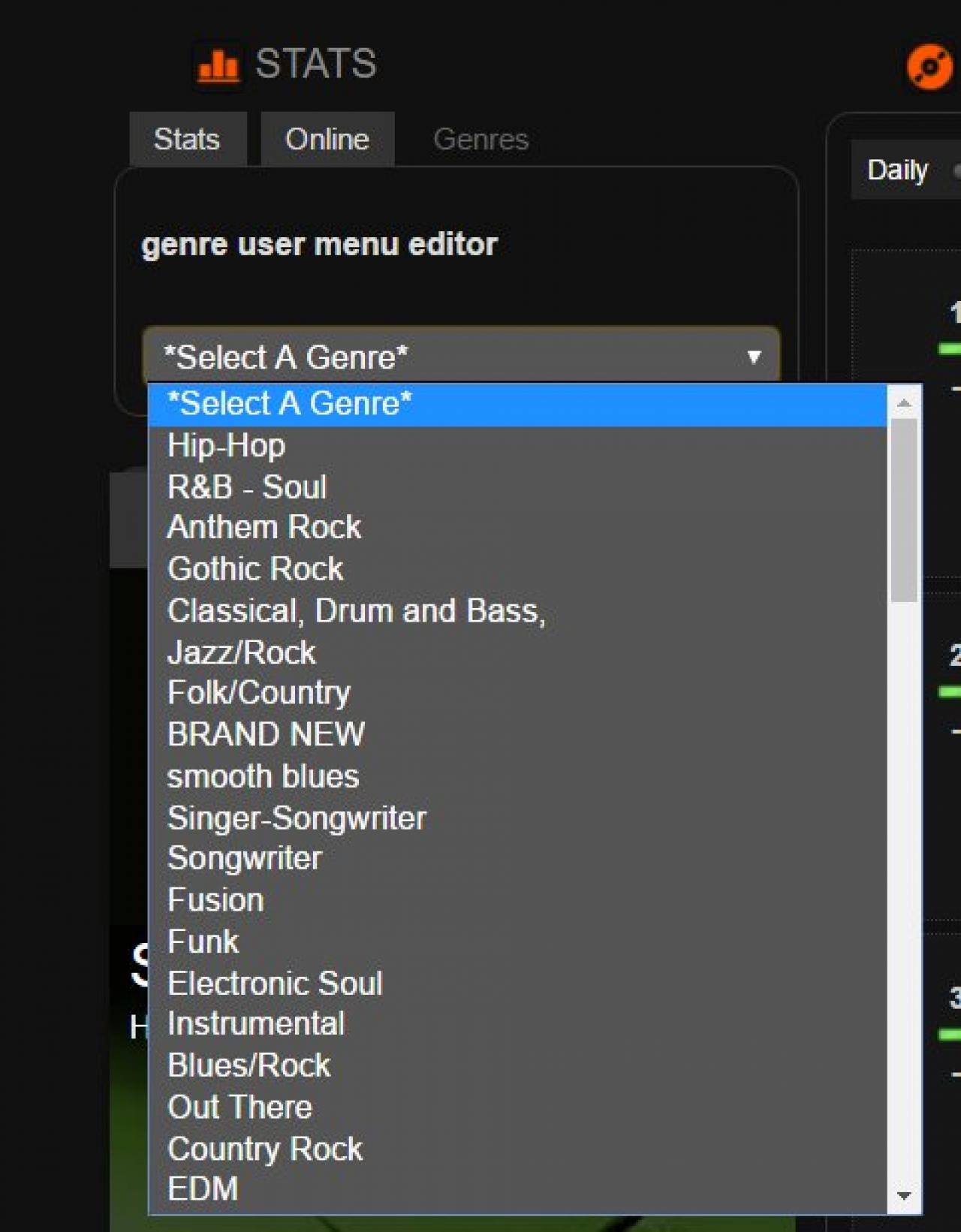Viewport: 961px width, 1232px height.
Task: Collapse the Select A Genre dropdown arrow
Action: tap(754, 357)
